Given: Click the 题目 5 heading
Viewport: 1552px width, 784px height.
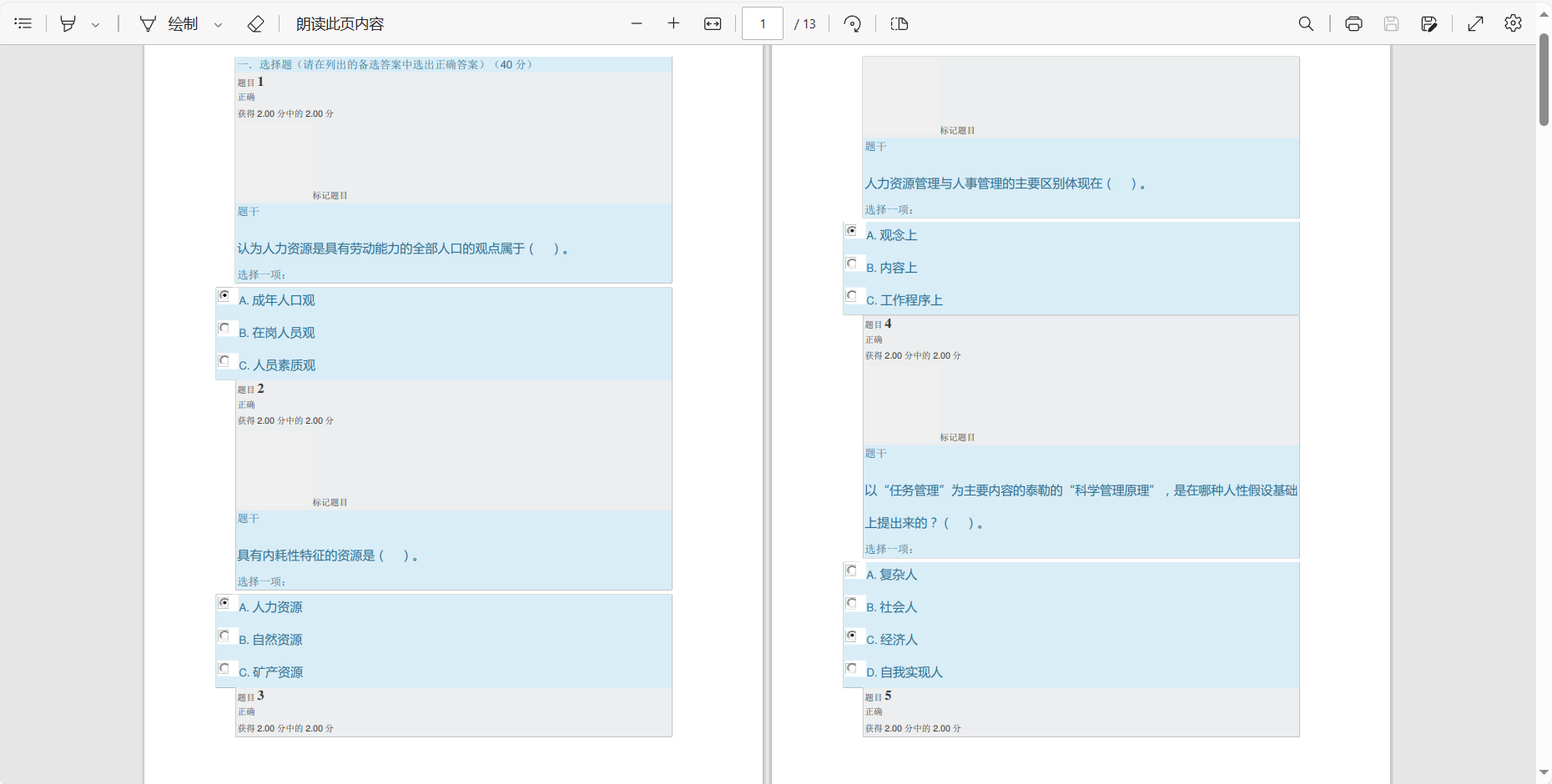Looking at the screenshot, I should coord(878,696).
